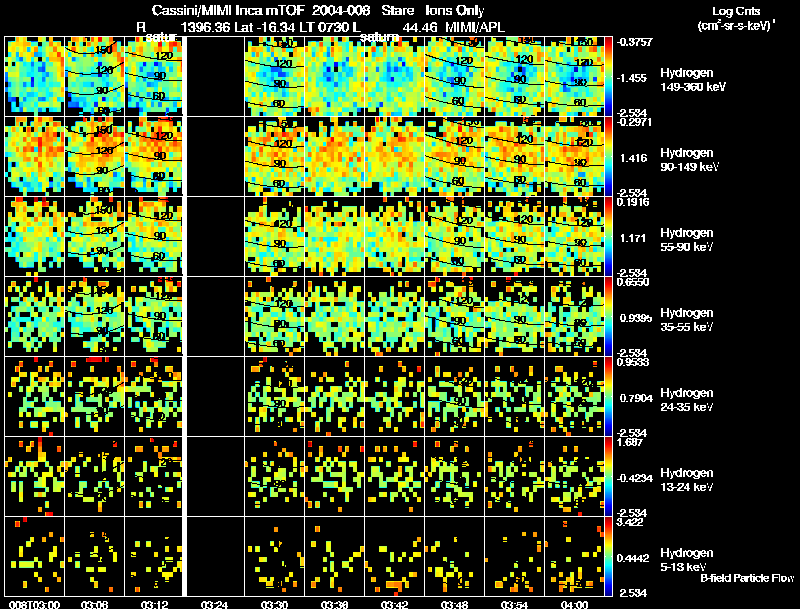Select the 90-149 keV image at 03:06
Viewport: 800px width, 609px height.
click(94, 156)
